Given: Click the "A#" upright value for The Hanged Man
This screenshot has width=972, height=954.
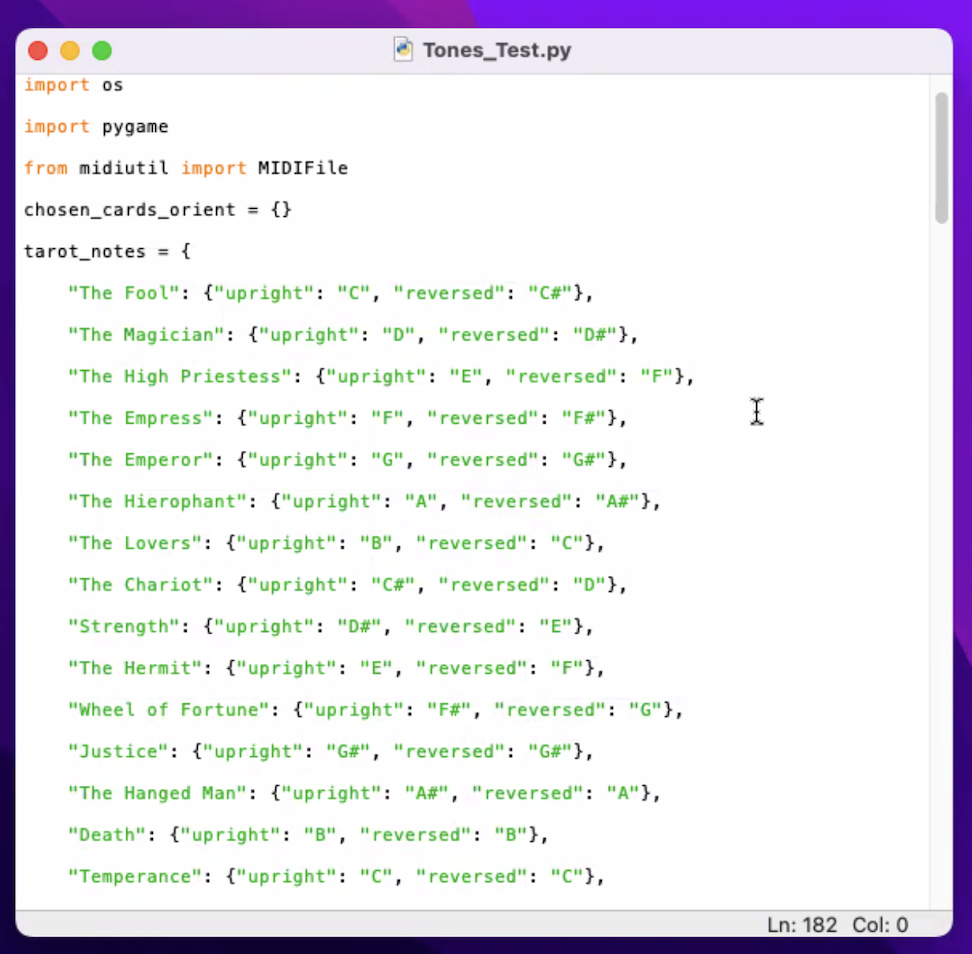Looking at the screenshot, I should [x=426, y=793].
